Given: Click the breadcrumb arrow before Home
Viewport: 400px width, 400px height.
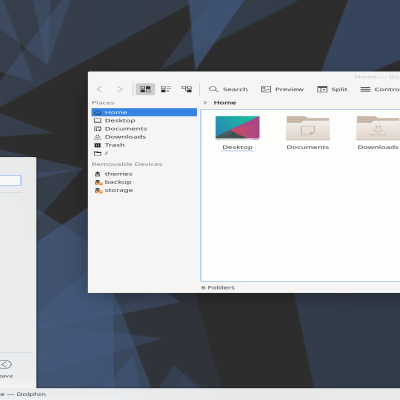Looking at the screenshot, I should 205,103.
